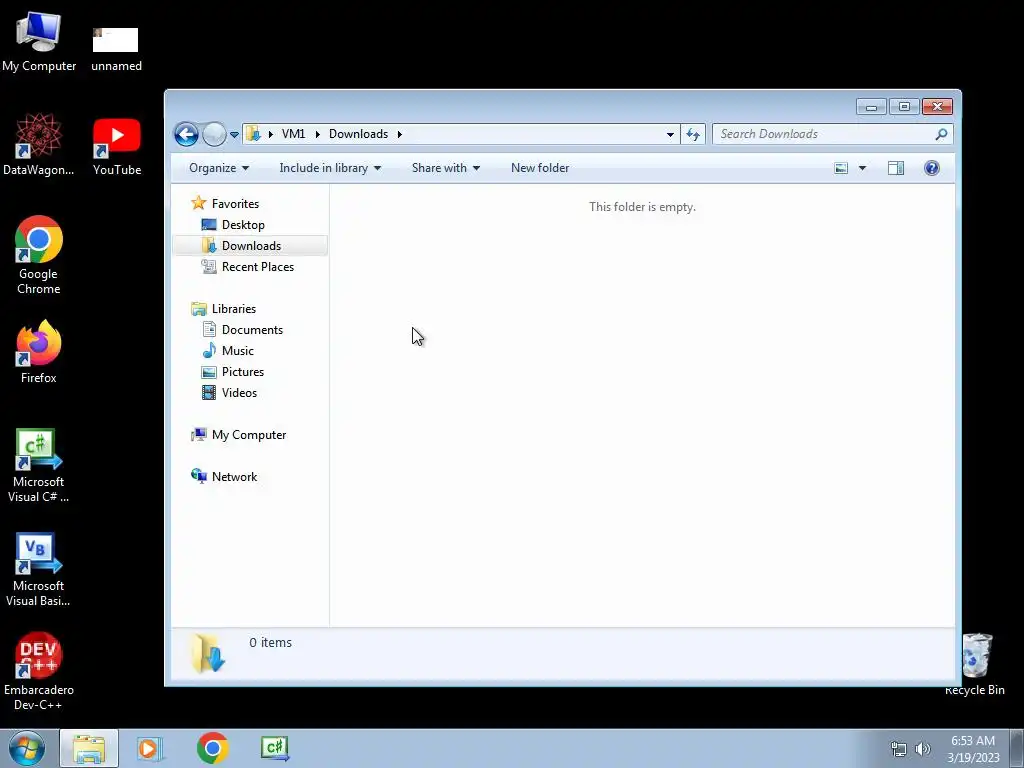Click the volume speaker tray icon
Image resolution: width=1024 pixels, height=768 pixels.
(x=923, y=749)
